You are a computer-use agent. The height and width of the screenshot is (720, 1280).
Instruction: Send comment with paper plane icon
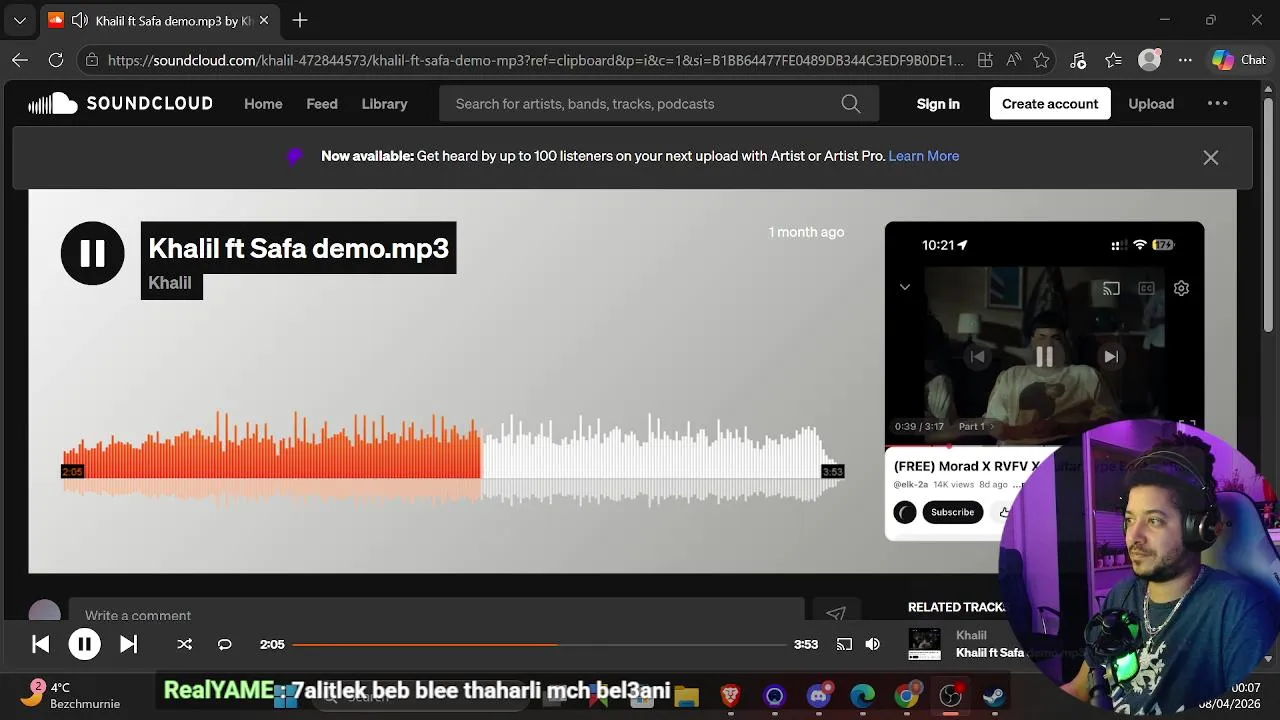pyautogui.click(x=836, y=615)
